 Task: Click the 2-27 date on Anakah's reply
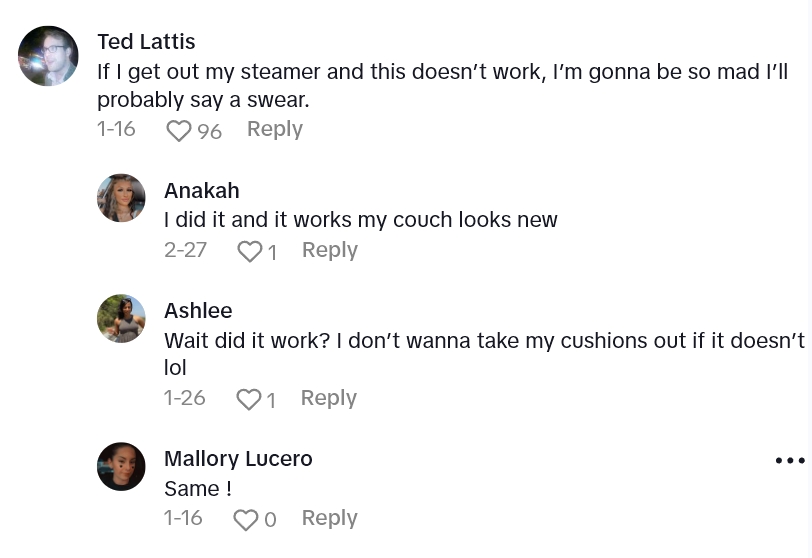[185, 250]
